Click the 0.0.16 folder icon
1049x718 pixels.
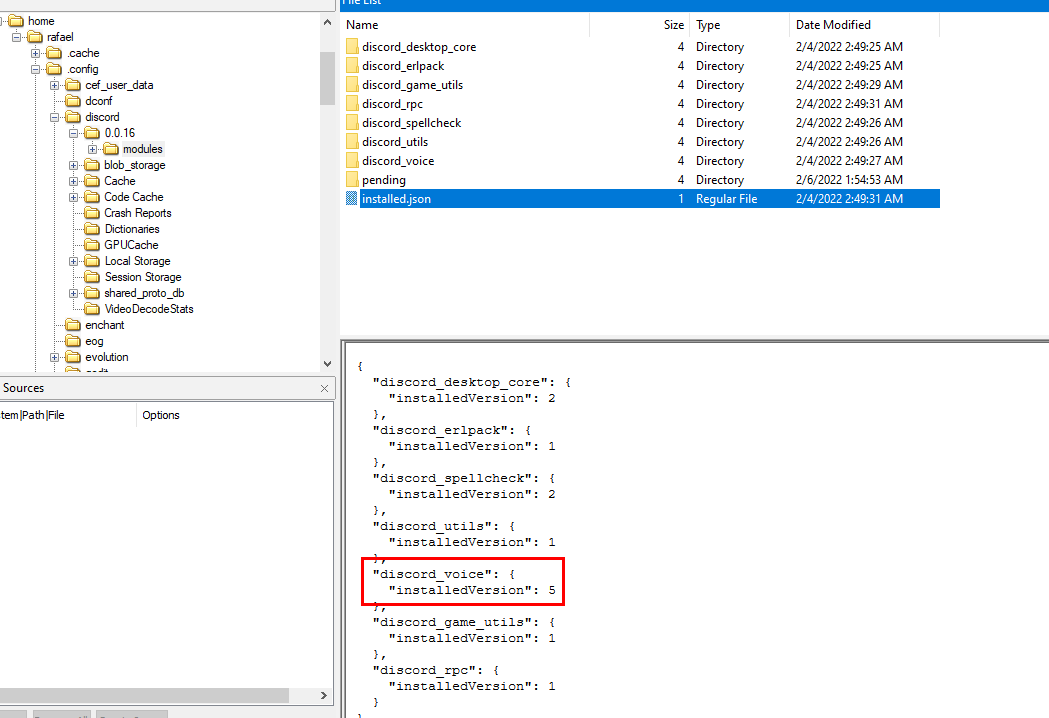click(x=92, y=133)
